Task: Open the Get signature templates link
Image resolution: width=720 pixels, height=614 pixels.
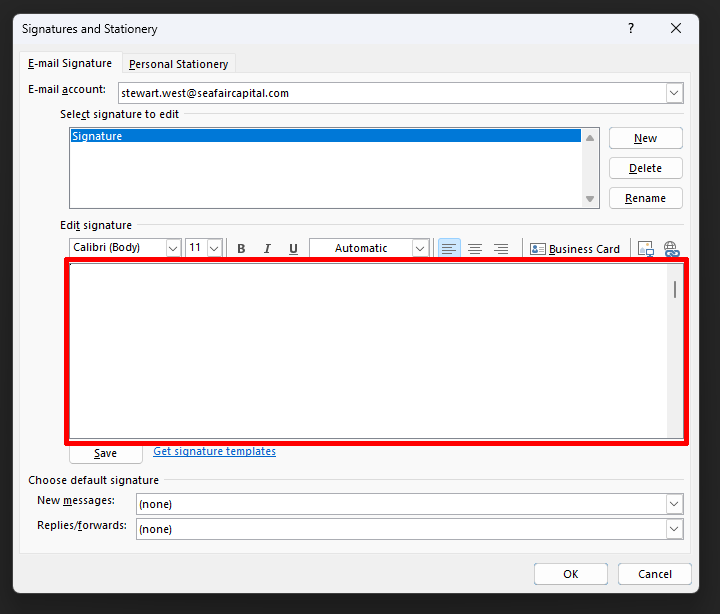Action: tap(214, 451)
